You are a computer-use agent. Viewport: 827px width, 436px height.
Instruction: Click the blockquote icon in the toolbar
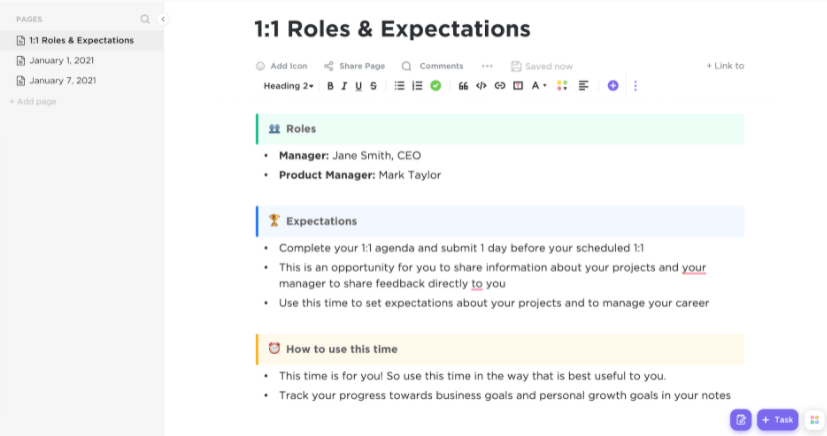point(463,86)
